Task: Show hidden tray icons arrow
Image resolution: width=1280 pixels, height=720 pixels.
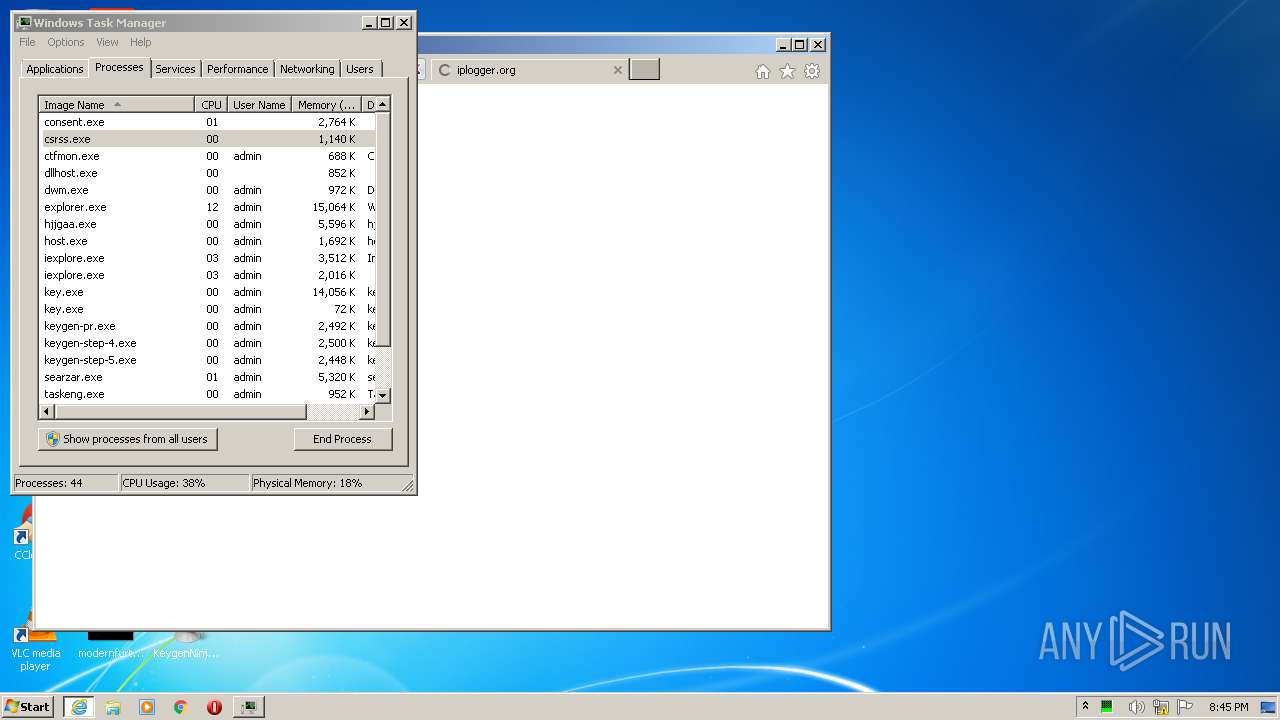Action: (1085, 707)
